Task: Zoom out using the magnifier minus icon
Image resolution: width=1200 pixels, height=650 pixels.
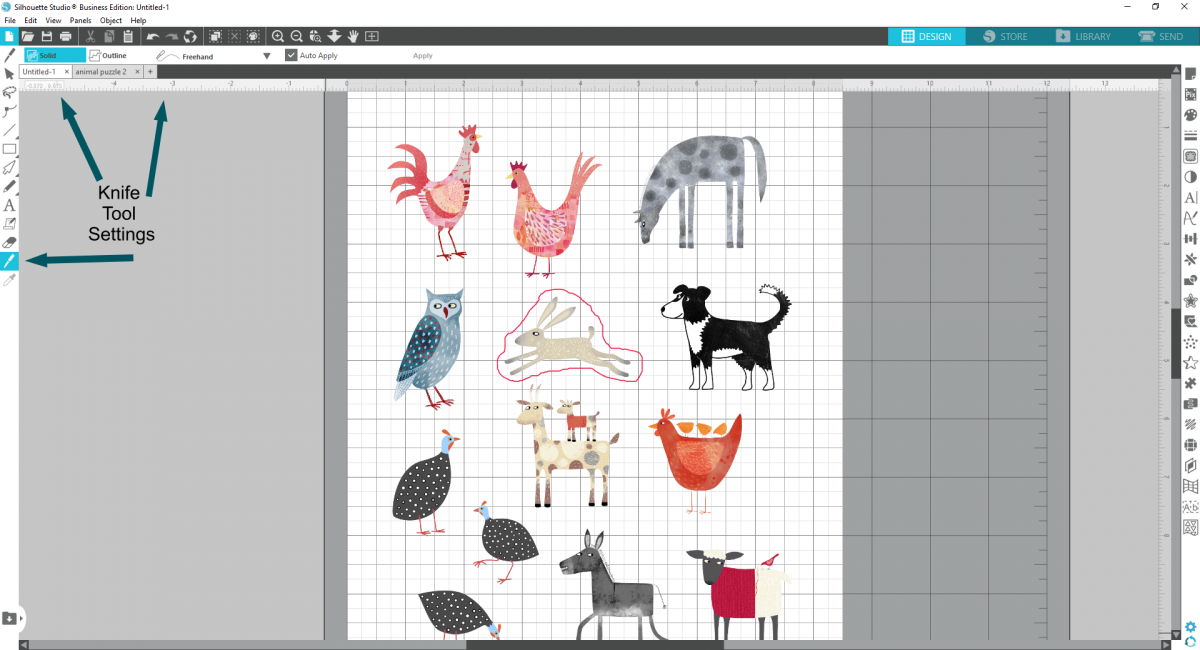Action: [x=297, y=36]
